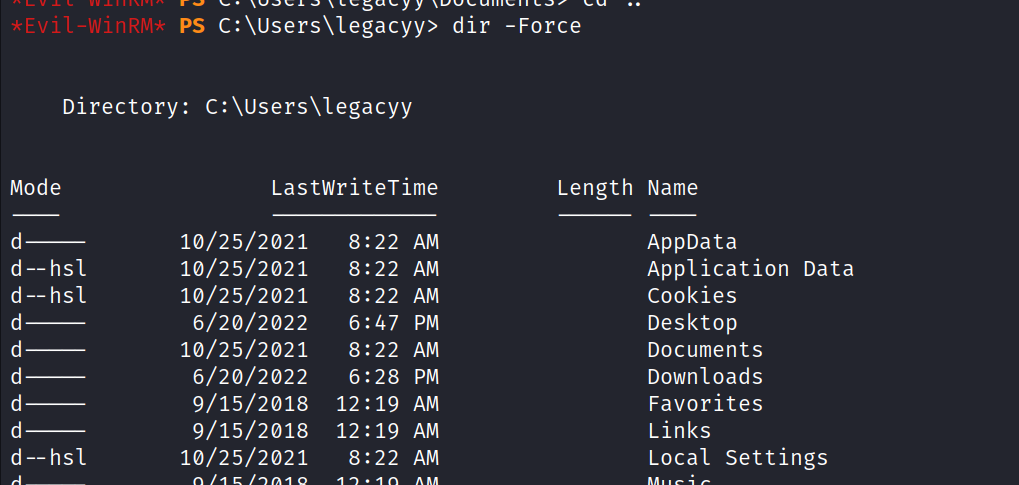
Task: Select the Downloads directory text
Action: pos(704,377)
